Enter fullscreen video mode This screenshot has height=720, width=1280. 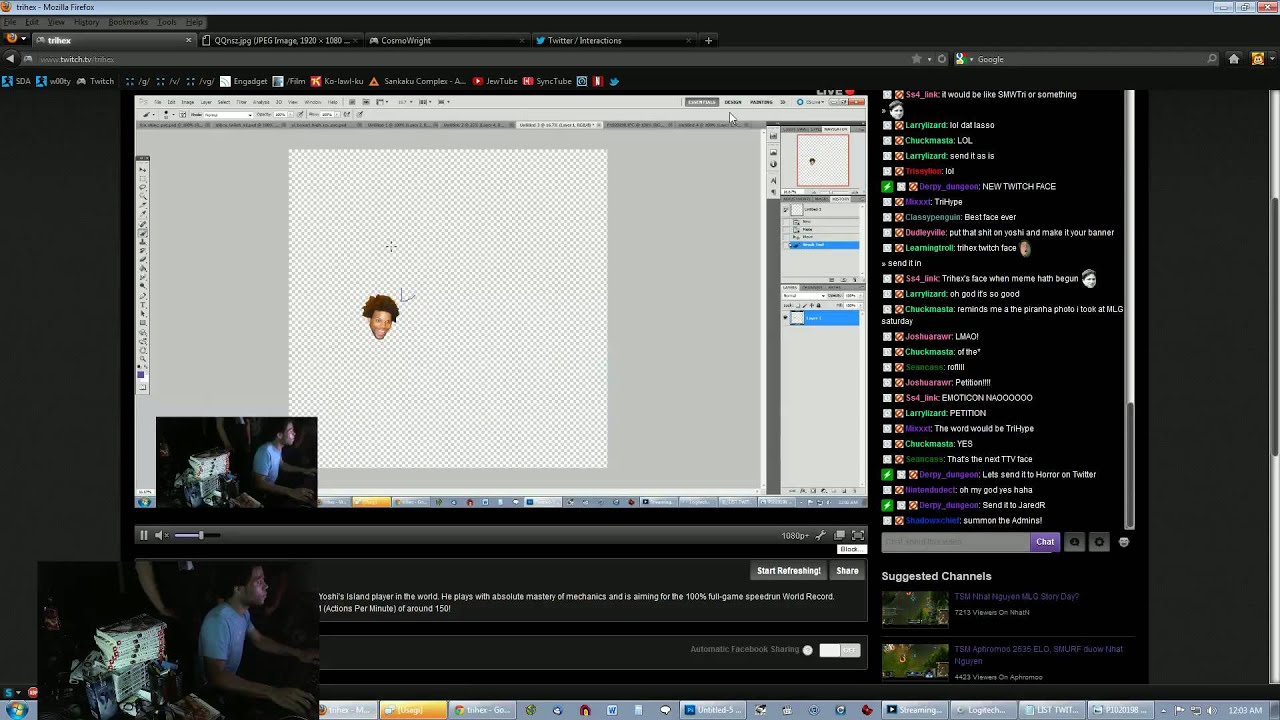pos(857,536)
